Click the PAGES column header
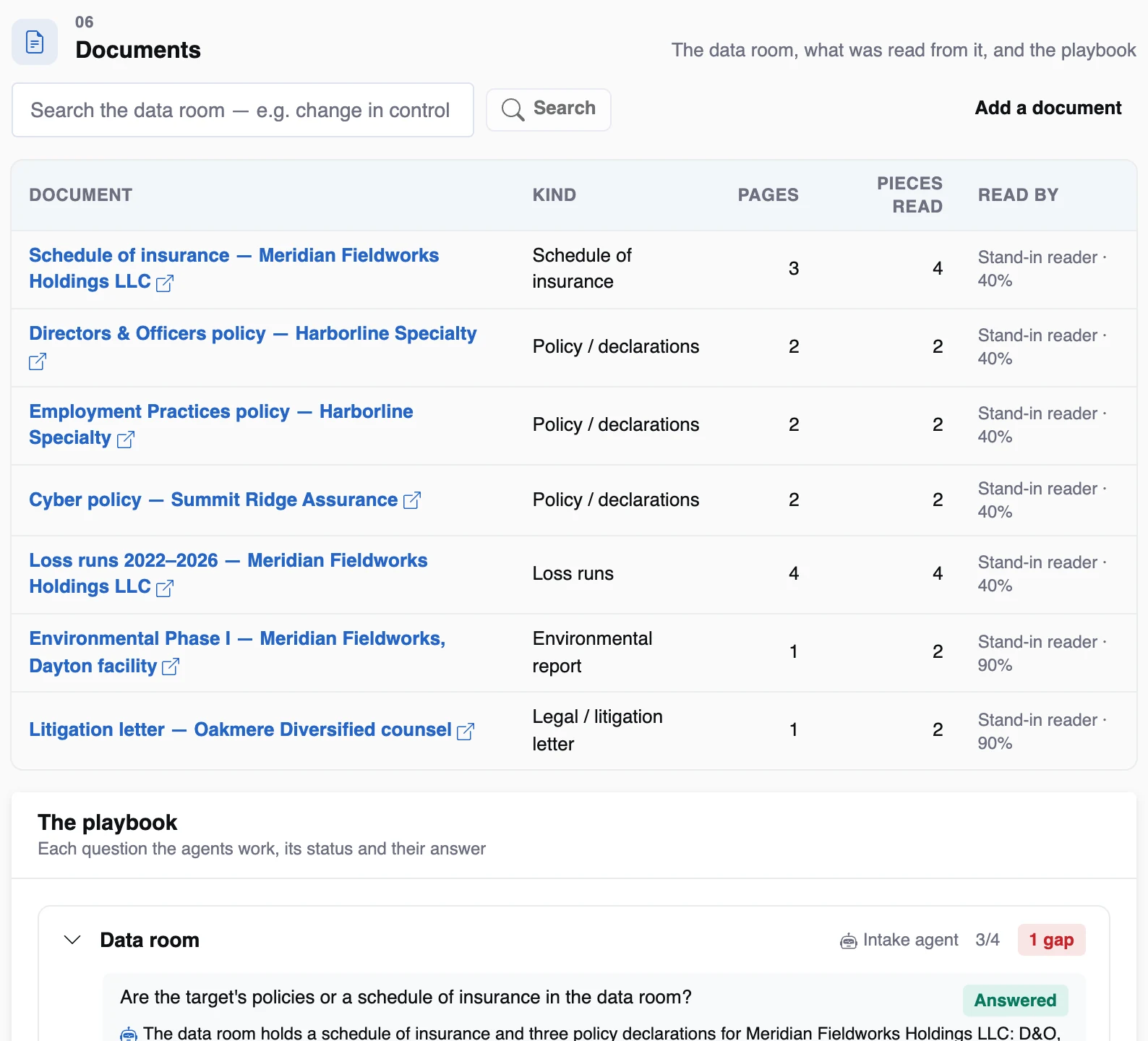Image resolution: width=1148 pixels, height=1041 pixels. (x=768, y=194)
